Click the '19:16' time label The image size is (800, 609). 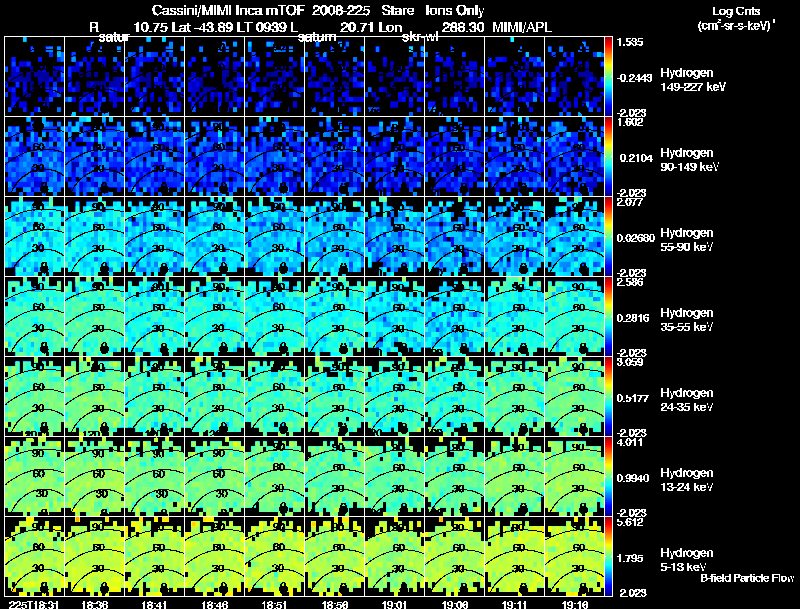[575, 604]
